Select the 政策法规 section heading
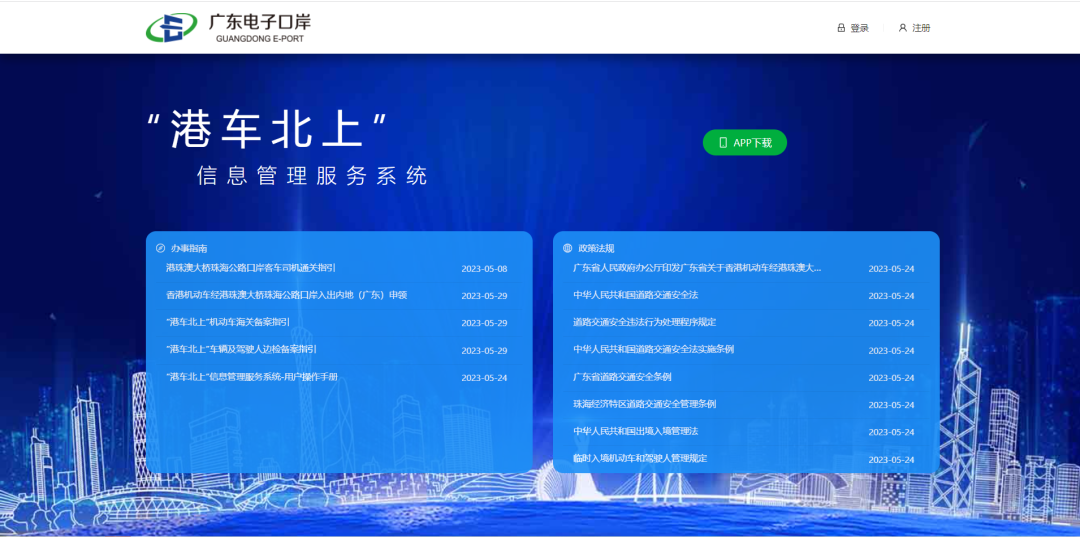This screenshot has height=537, width=1080. (596, 248)
